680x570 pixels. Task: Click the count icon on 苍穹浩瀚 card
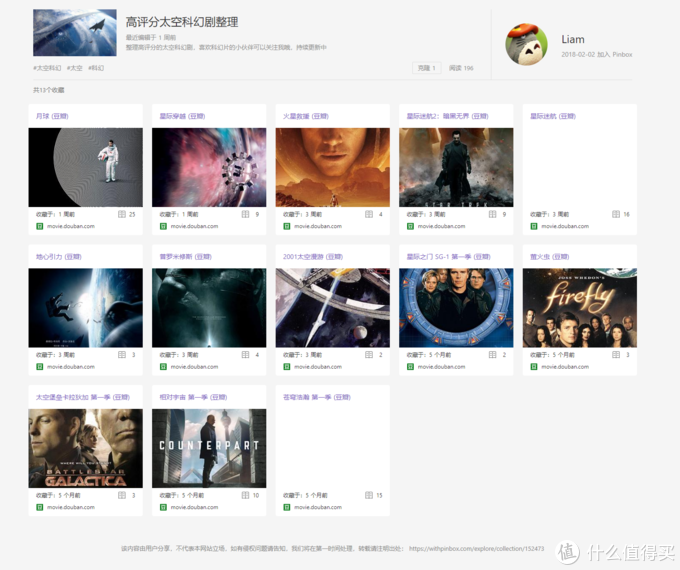369,495
